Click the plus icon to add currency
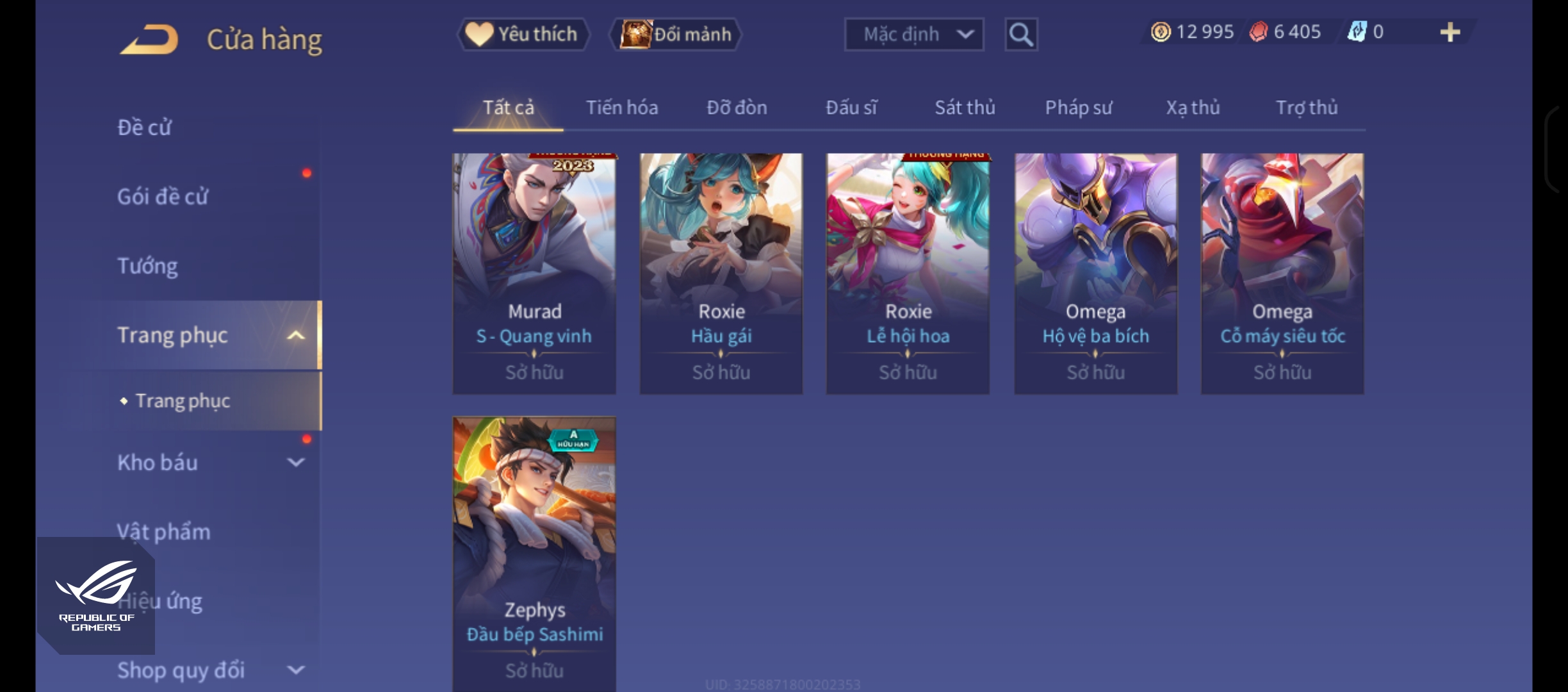This screenshot has width=1568, height=692. click(1450, 32)
